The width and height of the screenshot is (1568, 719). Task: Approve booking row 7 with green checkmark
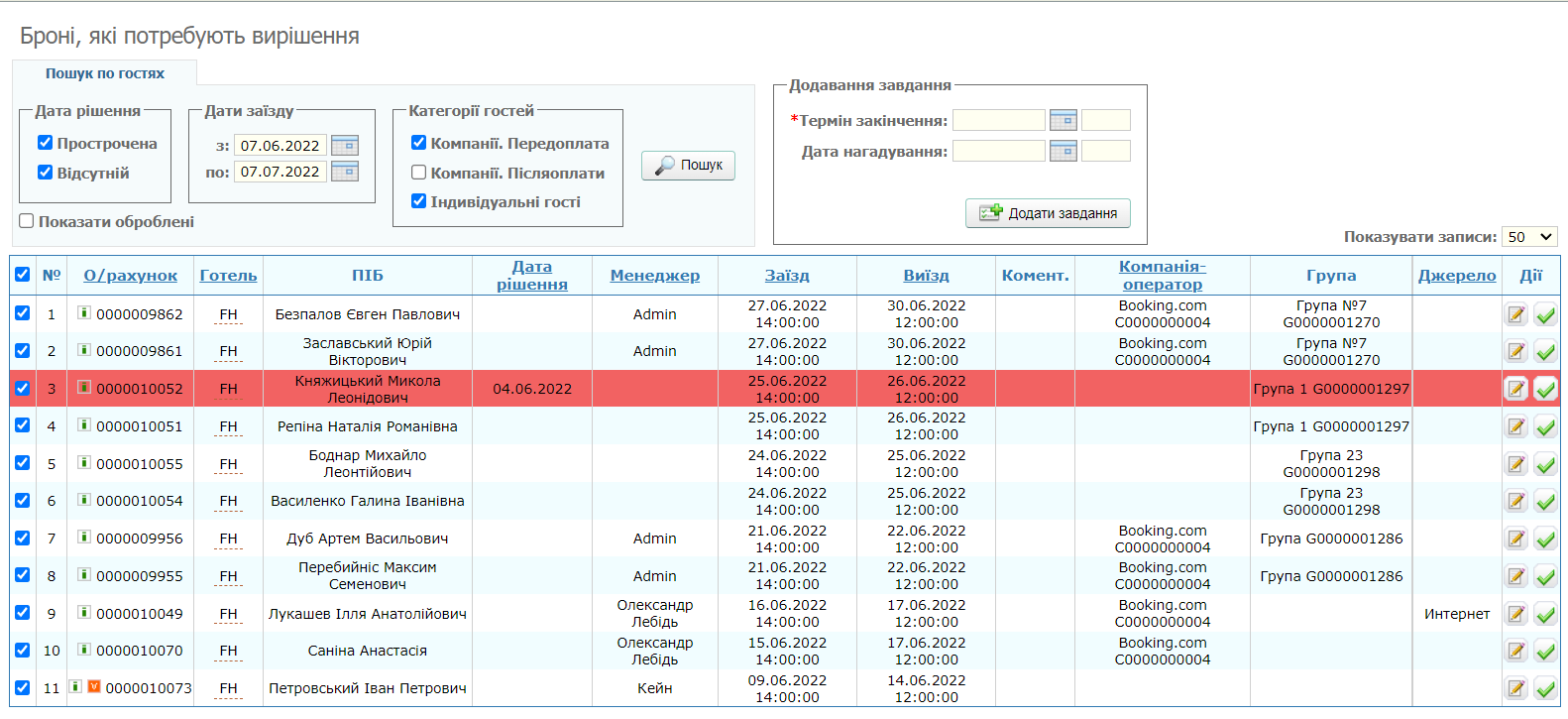(x=1545, y=539)
